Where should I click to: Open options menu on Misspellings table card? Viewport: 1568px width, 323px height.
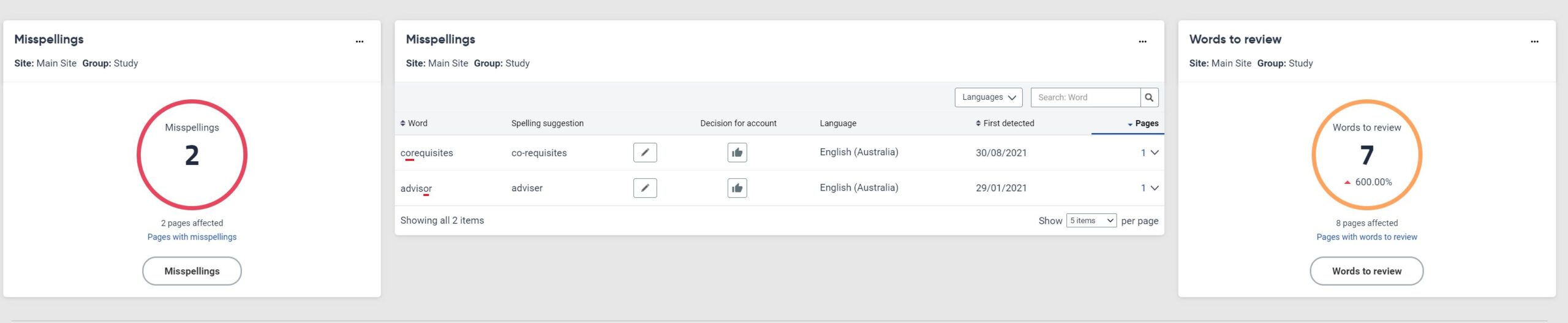click(1142, 42)
